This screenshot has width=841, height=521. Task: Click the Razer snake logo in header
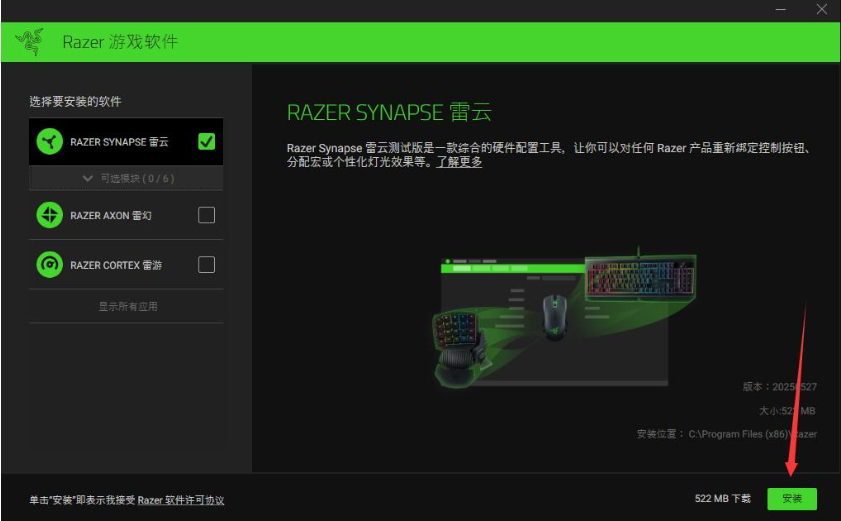pyautogui.click(x=30, y=42)
